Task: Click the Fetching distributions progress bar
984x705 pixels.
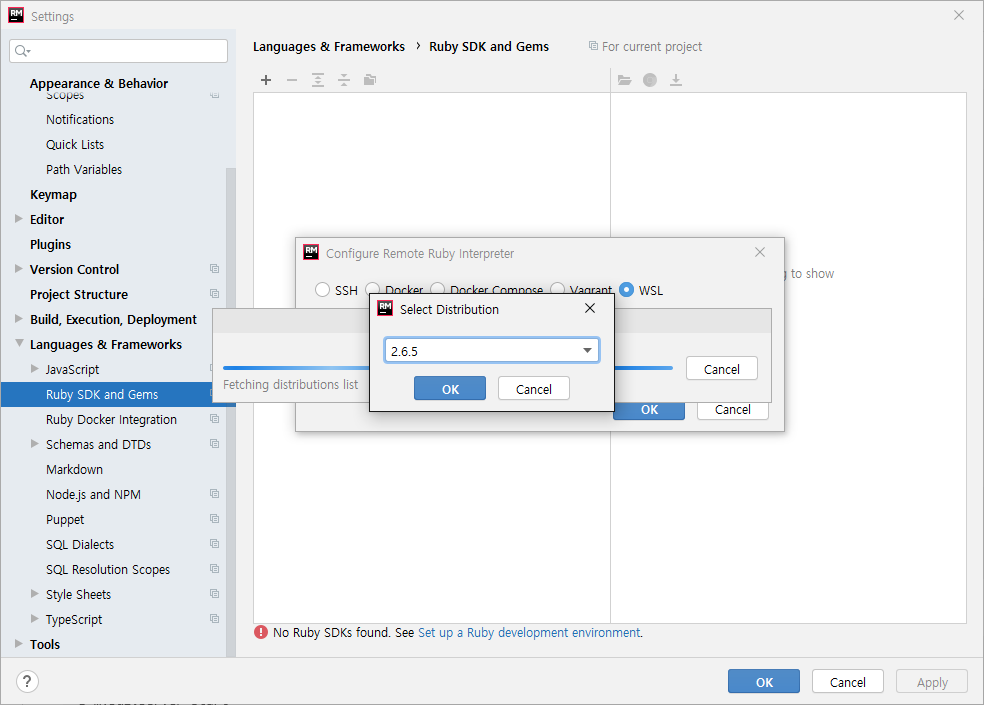Action: (x=296, y=368)
